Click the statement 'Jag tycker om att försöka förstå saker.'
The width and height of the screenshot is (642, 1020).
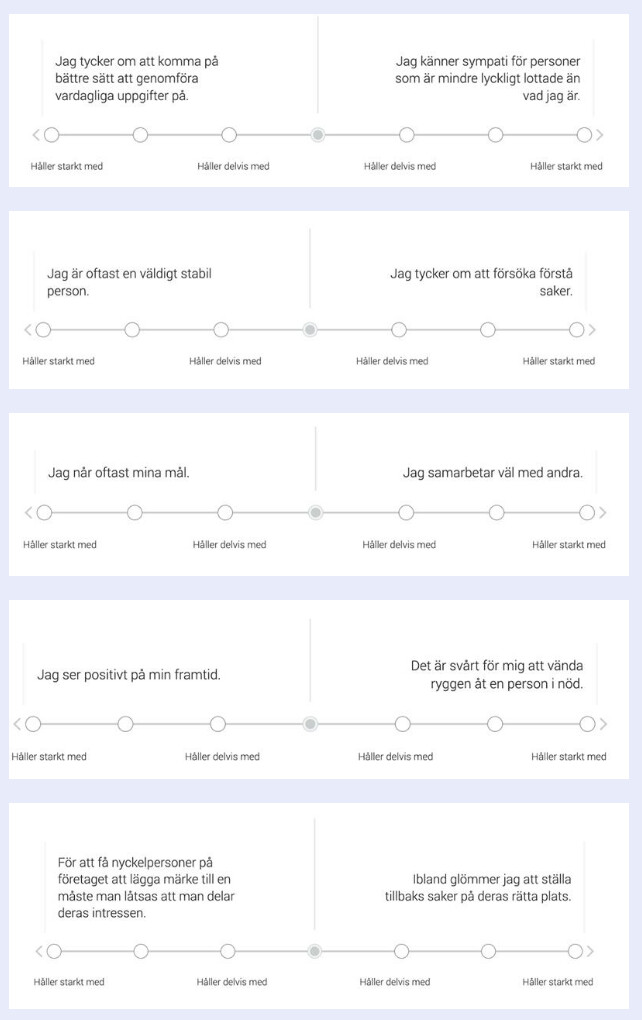pyautogui.click(x=481, y=282)
